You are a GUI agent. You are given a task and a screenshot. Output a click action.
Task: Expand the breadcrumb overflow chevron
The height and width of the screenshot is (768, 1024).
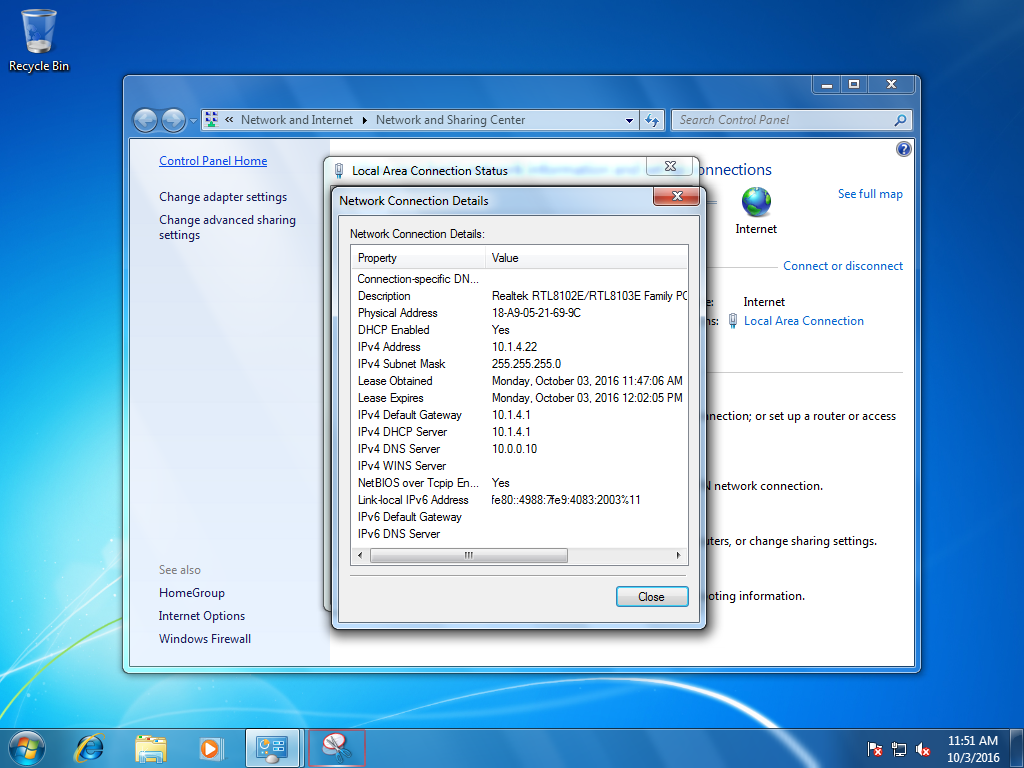click(229, 120)
